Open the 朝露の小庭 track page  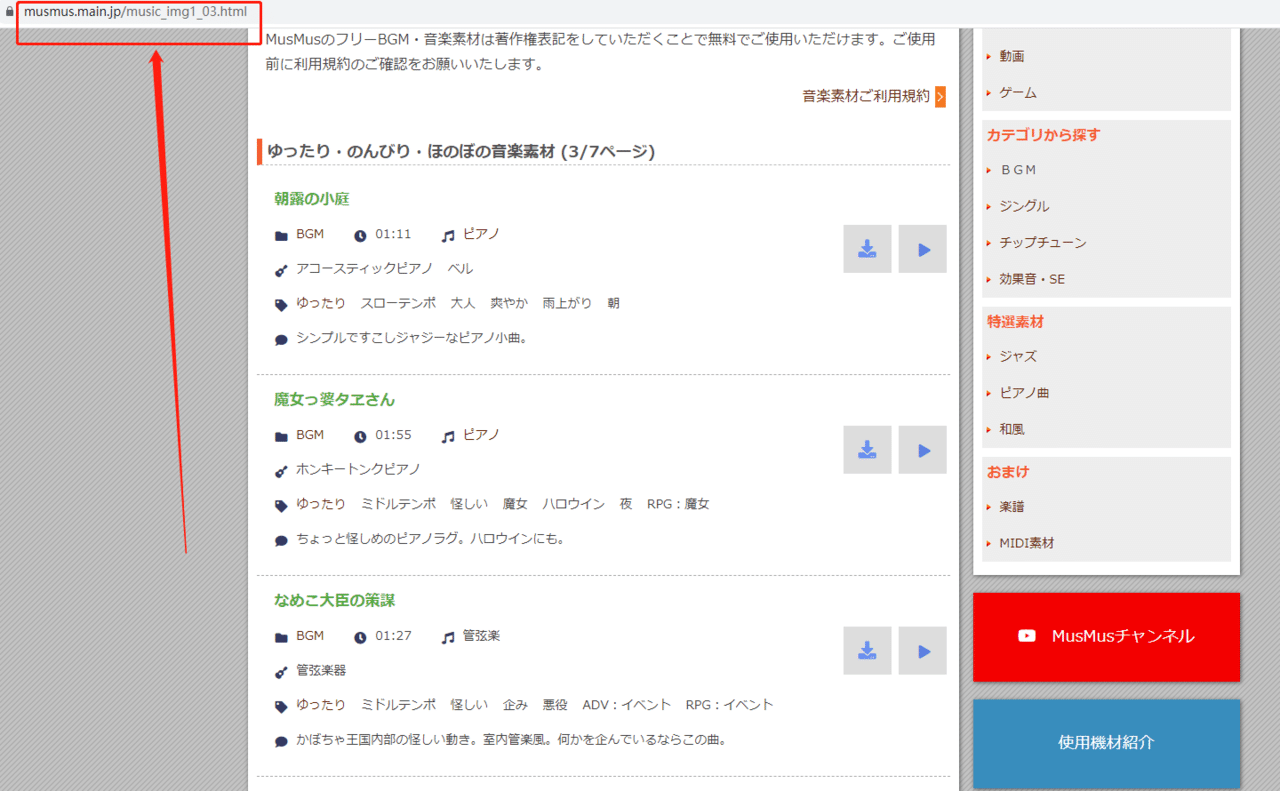[x=311, y=198]
